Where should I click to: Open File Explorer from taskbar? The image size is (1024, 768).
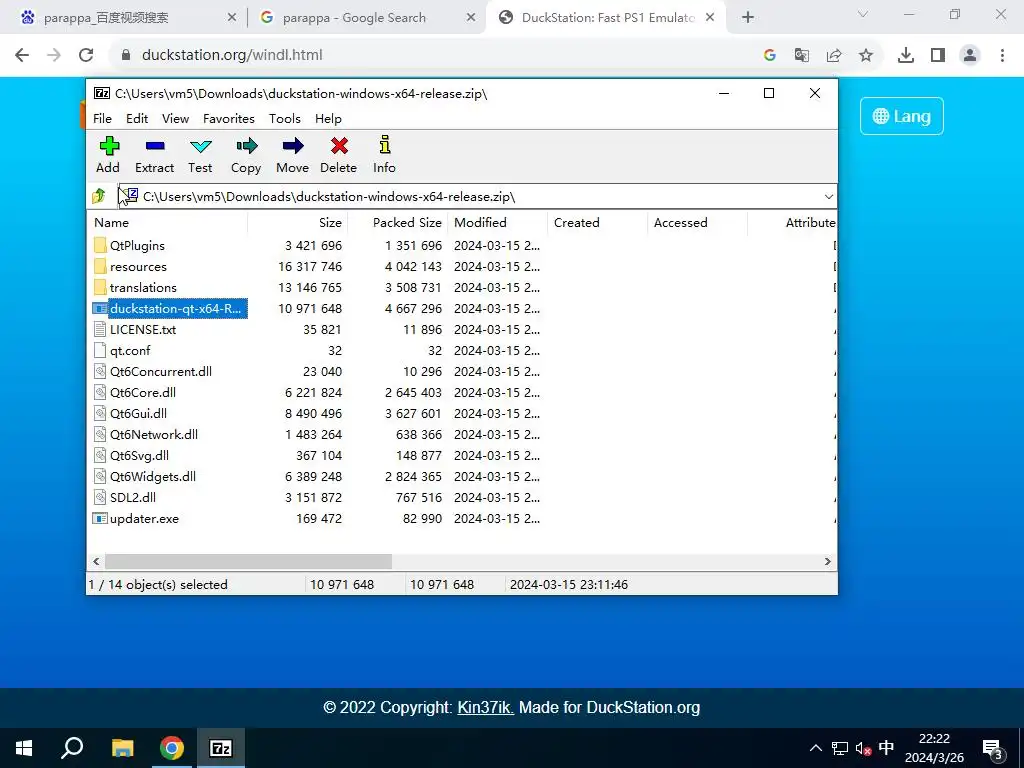tap(122, 748)
